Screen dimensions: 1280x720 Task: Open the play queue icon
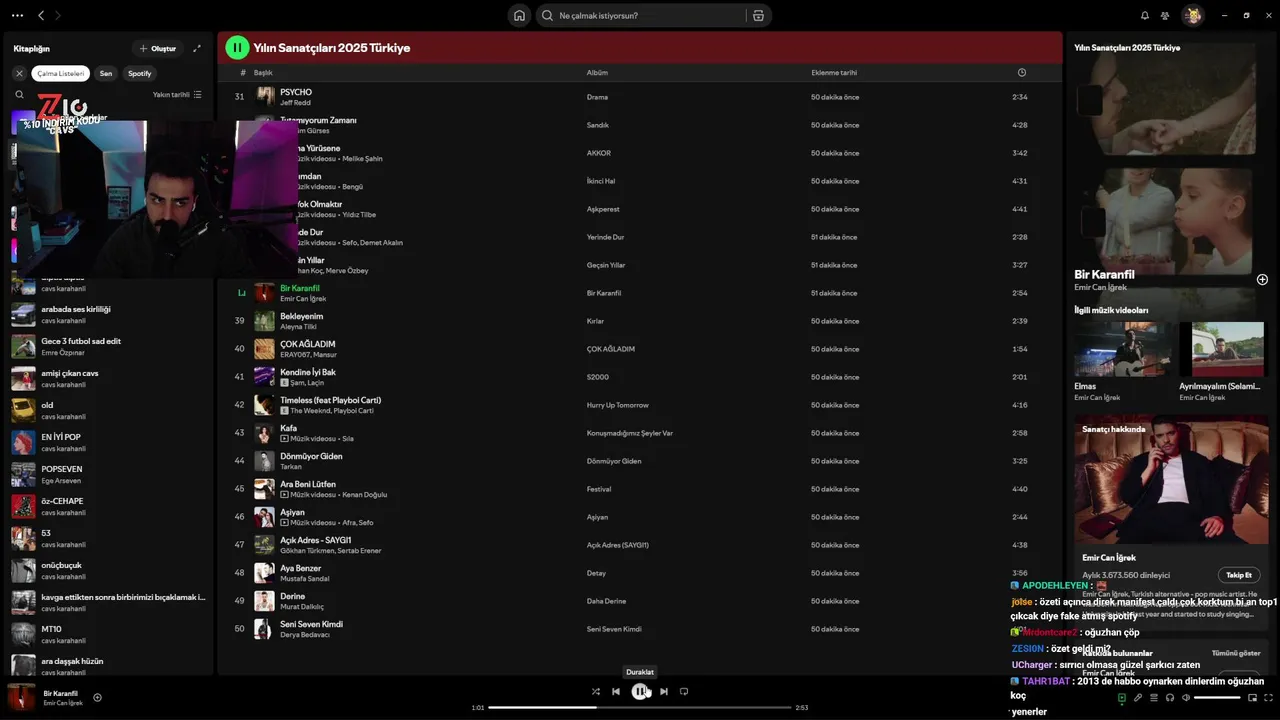click(x=1153, y=697)
